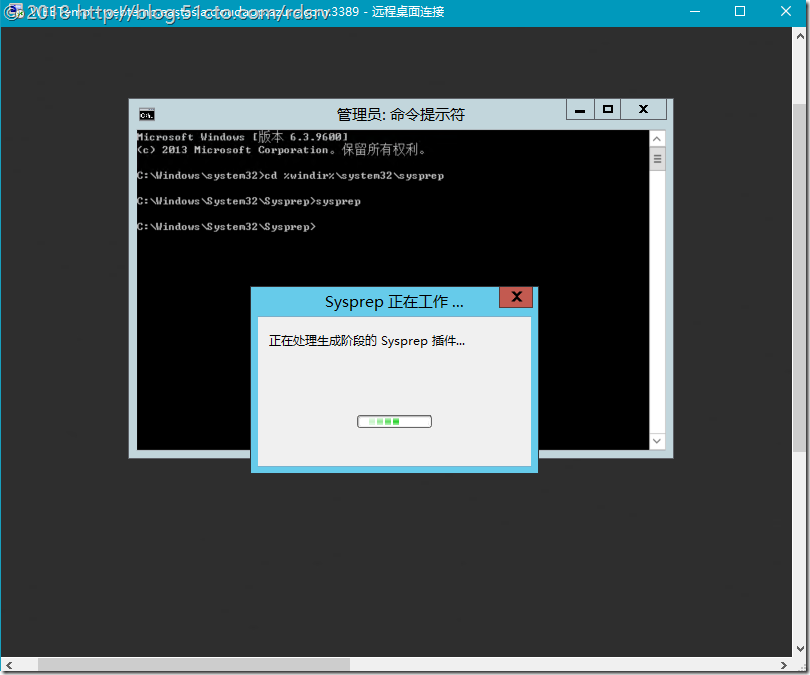This screenshot has width=810, height=675.
Task: Click the command prompt icon in title bar
Action: pos(147,115)
